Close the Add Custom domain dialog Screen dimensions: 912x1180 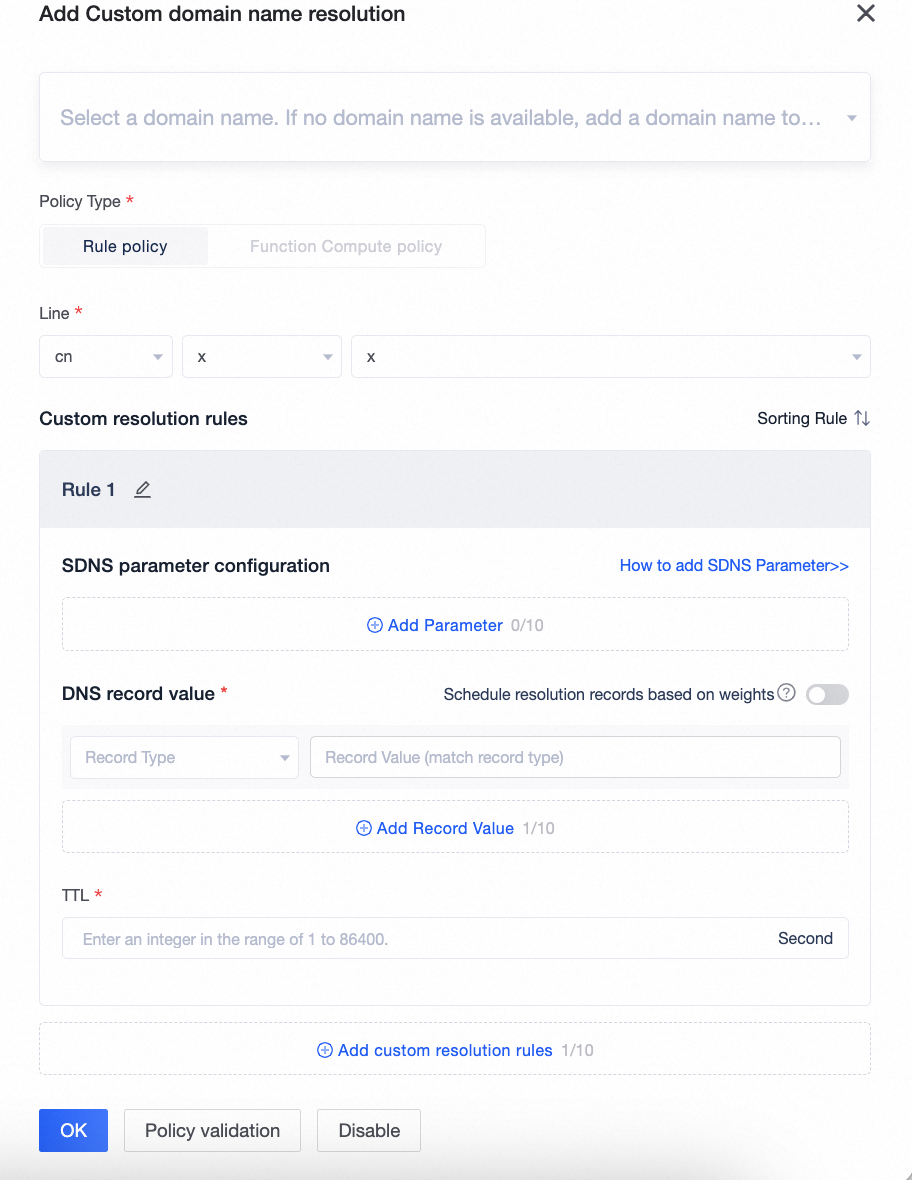tap(866, 14)
